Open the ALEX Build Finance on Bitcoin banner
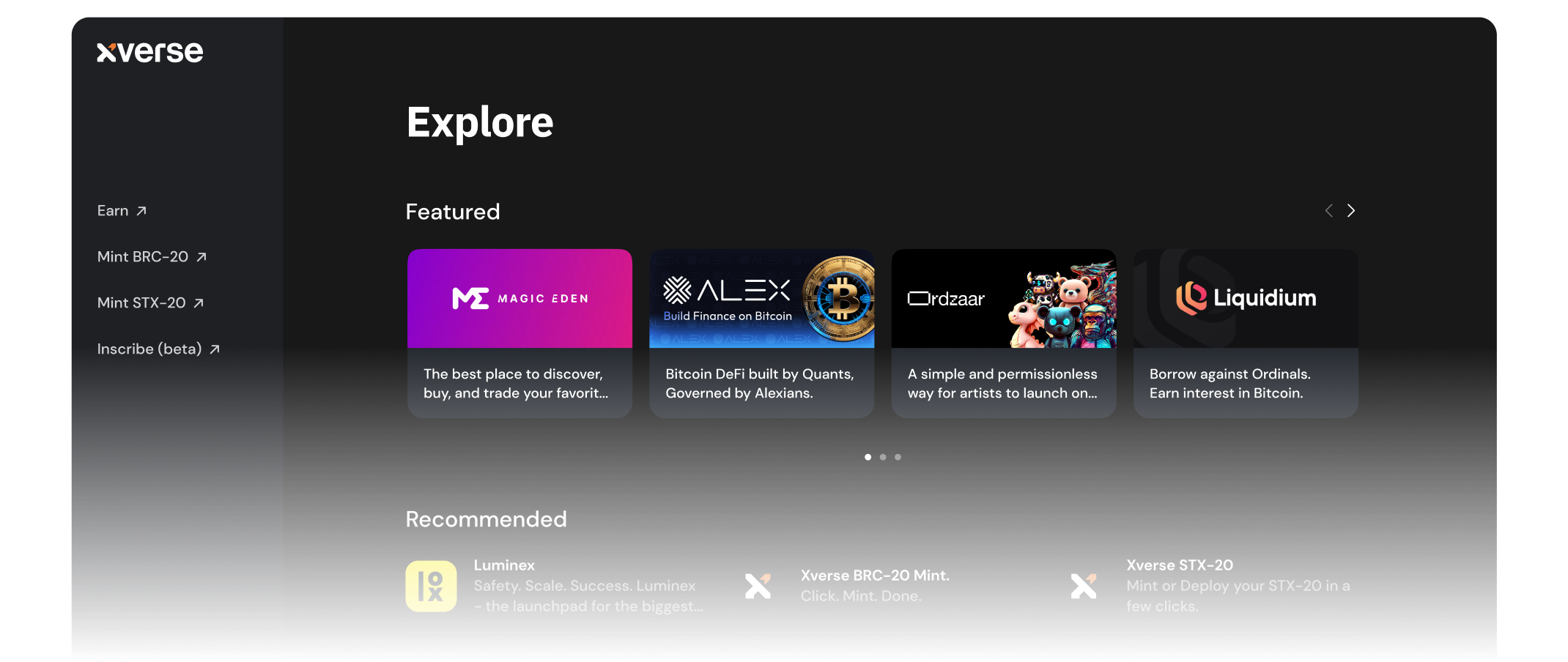The width and height of the screenshot is (1568, 662). click(x=761, y=298)
